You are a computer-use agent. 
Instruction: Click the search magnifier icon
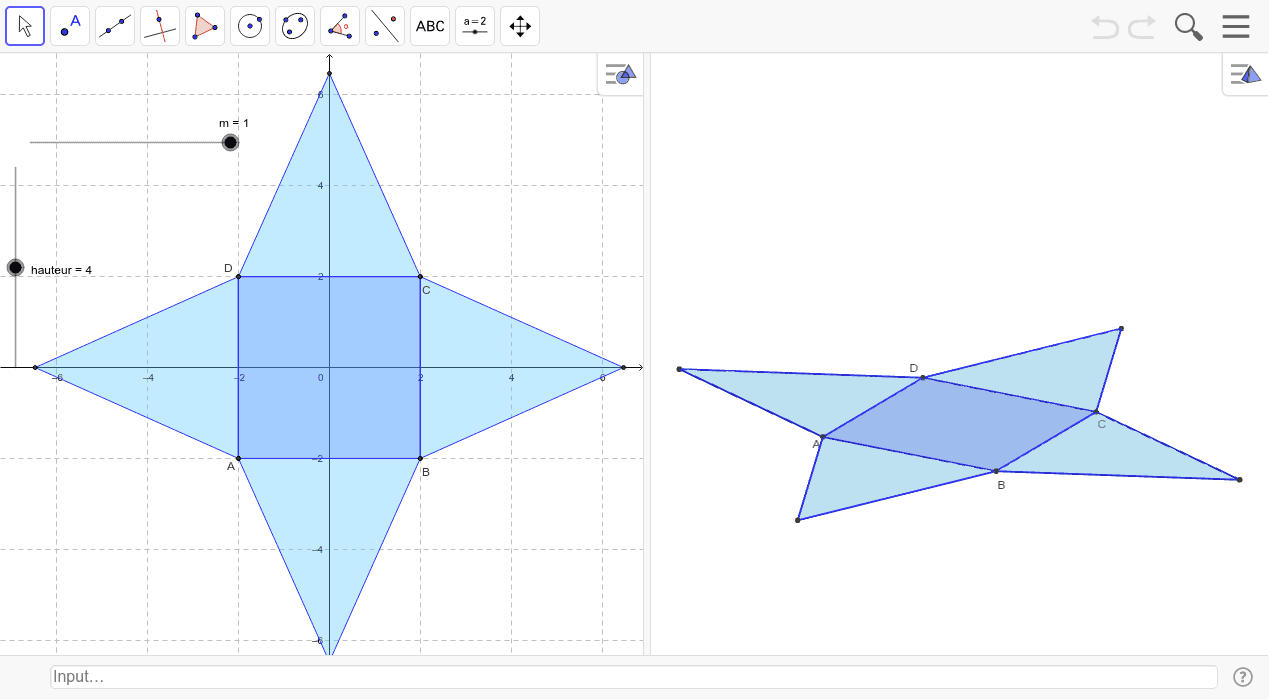[x=1188, y=26]
